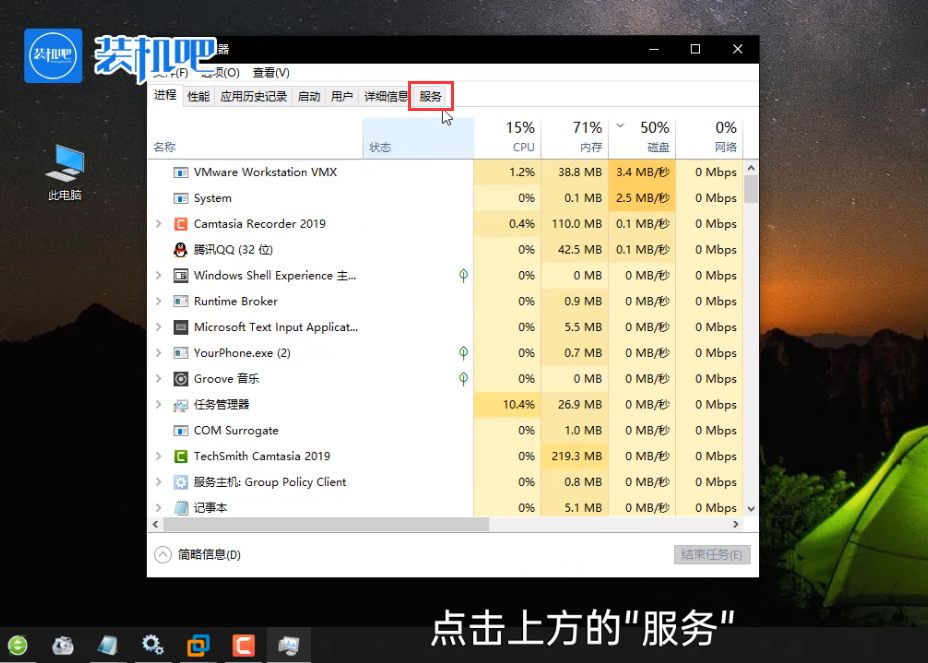Open Camtasia from the taskbar
This screenshot has height=663, width=928.
[x=243, y=646]
